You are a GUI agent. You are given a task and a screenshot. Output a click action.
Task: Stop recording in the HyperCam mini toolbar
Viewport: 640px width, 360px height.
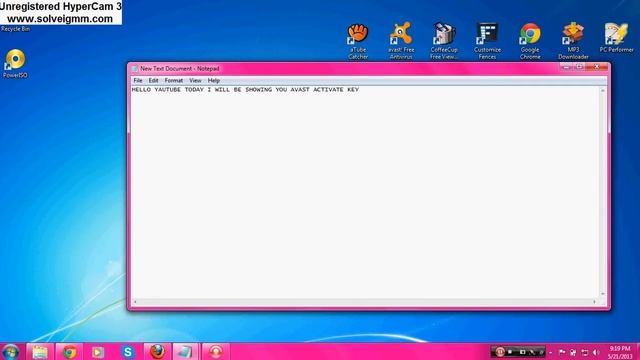pyautogui.click(x=510, y=352)
